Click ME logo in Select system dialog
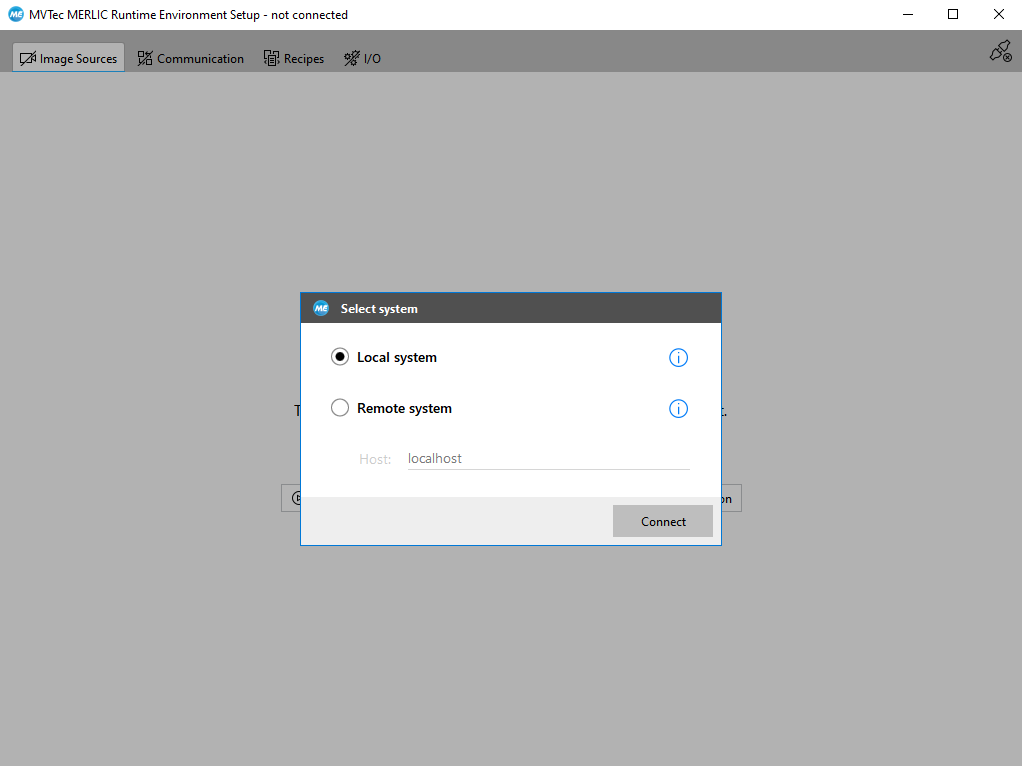Viewport: 1022px width, 766px height. coord(321,309)
